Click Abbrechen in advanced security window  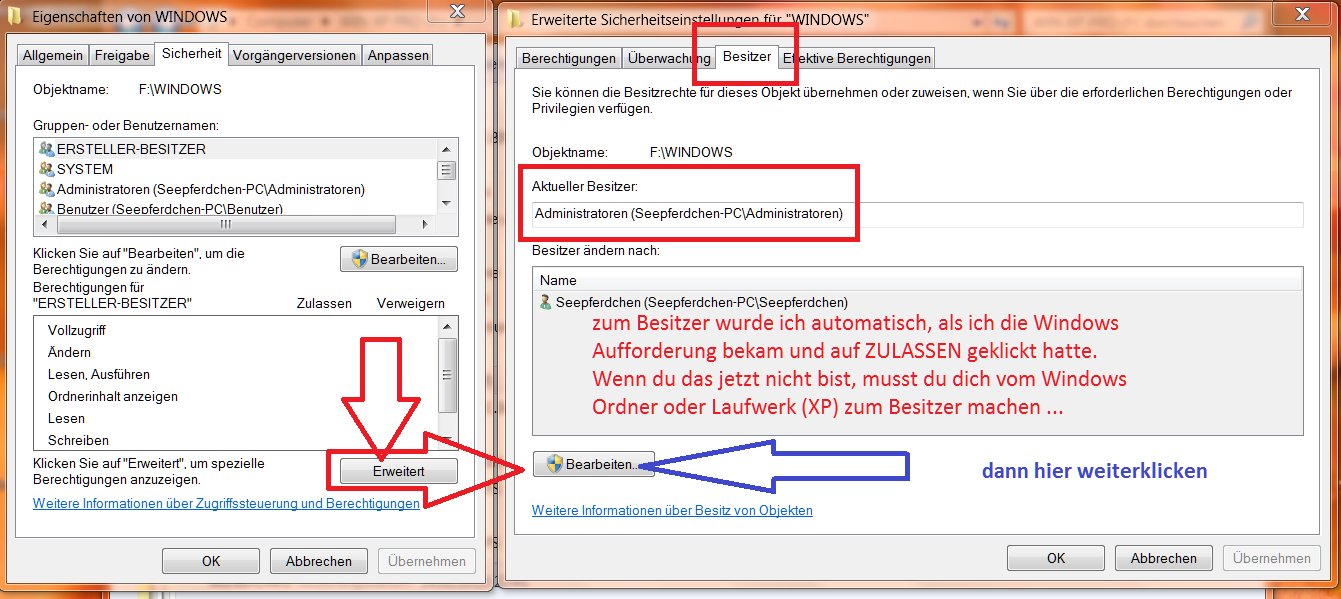1164,558
